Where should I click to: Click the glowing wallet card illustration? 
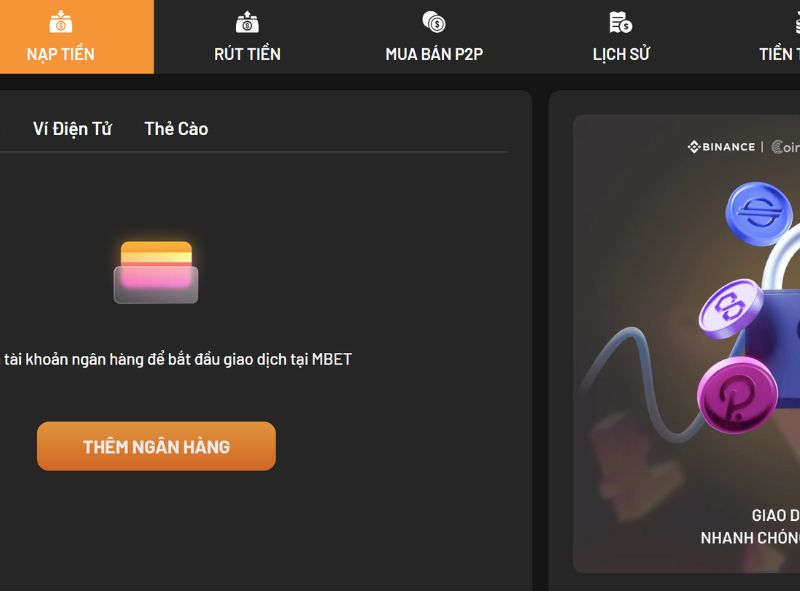[156, 272]
